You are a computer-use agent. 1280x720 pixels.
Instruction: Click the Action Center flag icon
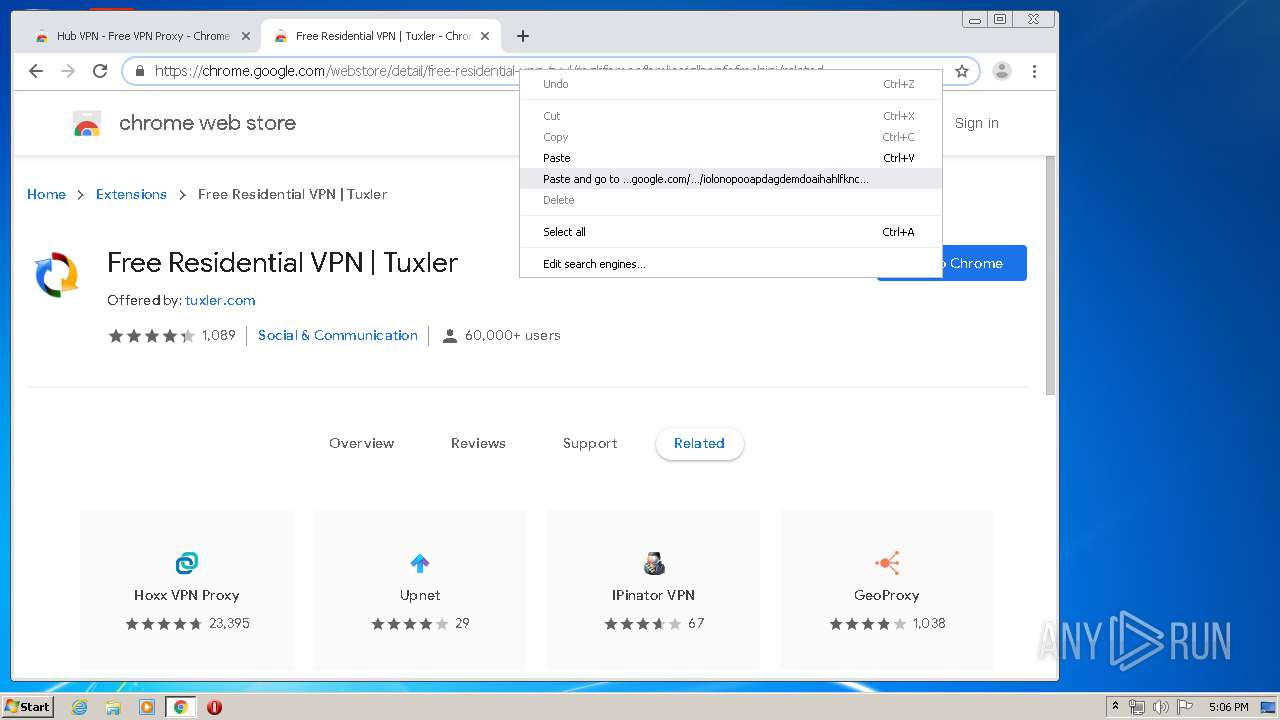[x=1184, y=707]
